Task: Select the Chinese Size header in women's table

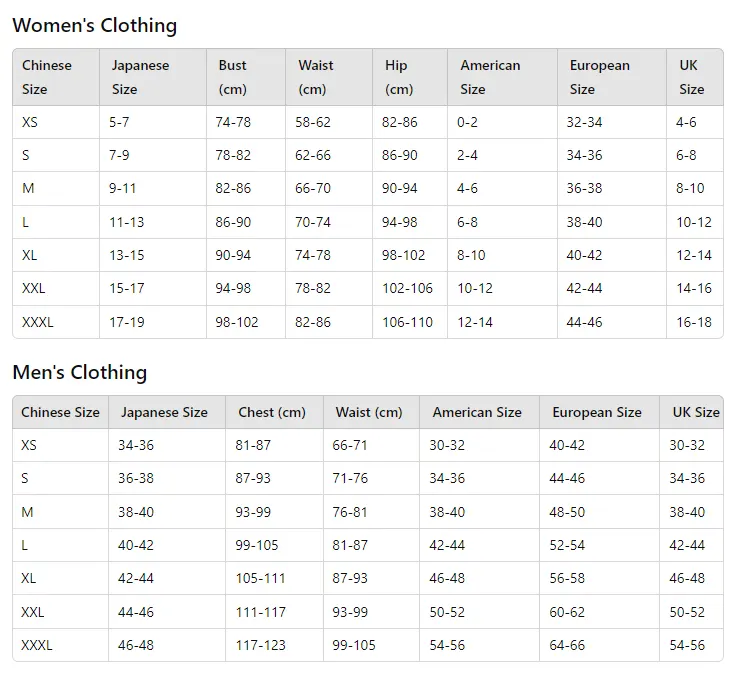Action: [x=56, y=77]
